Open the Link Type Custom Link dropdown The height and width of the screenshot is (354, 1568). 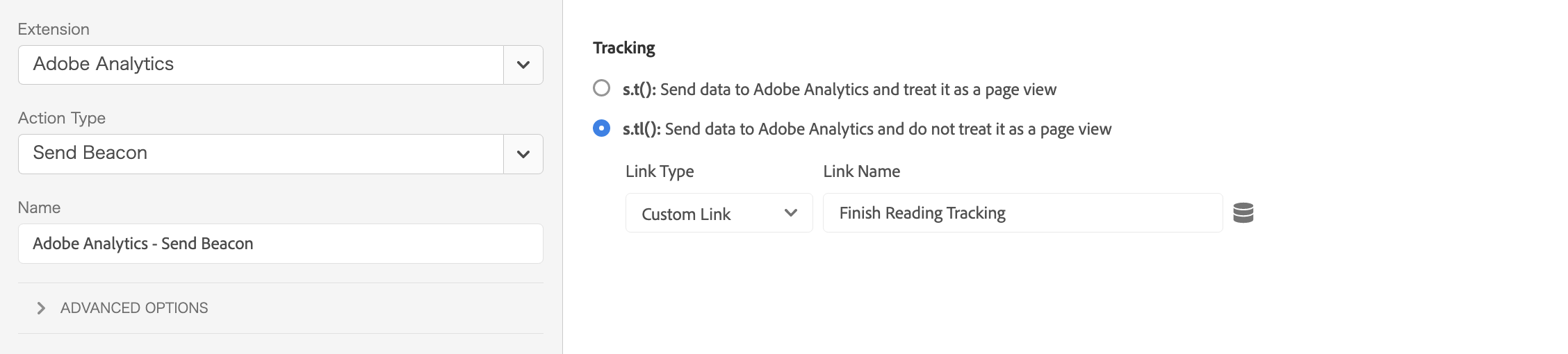(719, 213)
